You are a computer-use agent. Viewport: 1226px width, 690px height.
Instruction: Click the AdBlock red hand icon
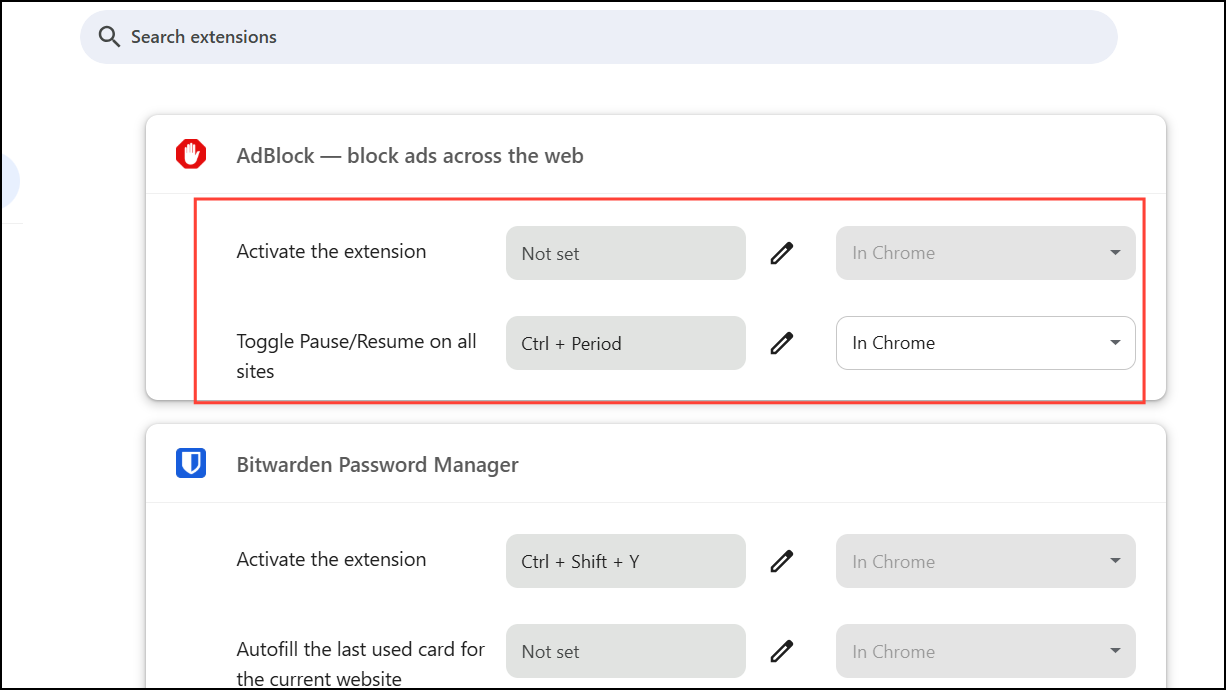pyautogui.click(x=191, y=154)
